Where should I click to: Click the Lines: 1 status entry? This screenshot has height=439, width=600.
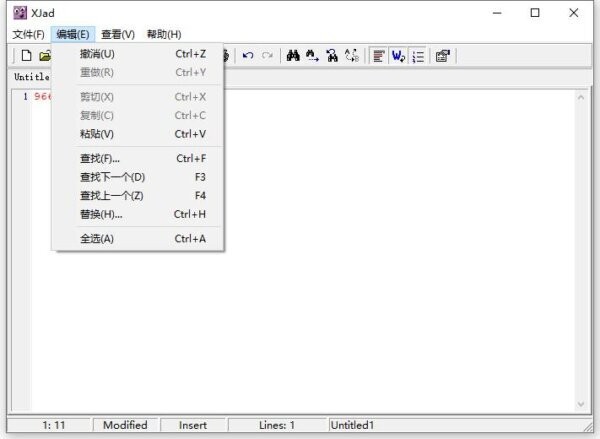pos(277,425)
